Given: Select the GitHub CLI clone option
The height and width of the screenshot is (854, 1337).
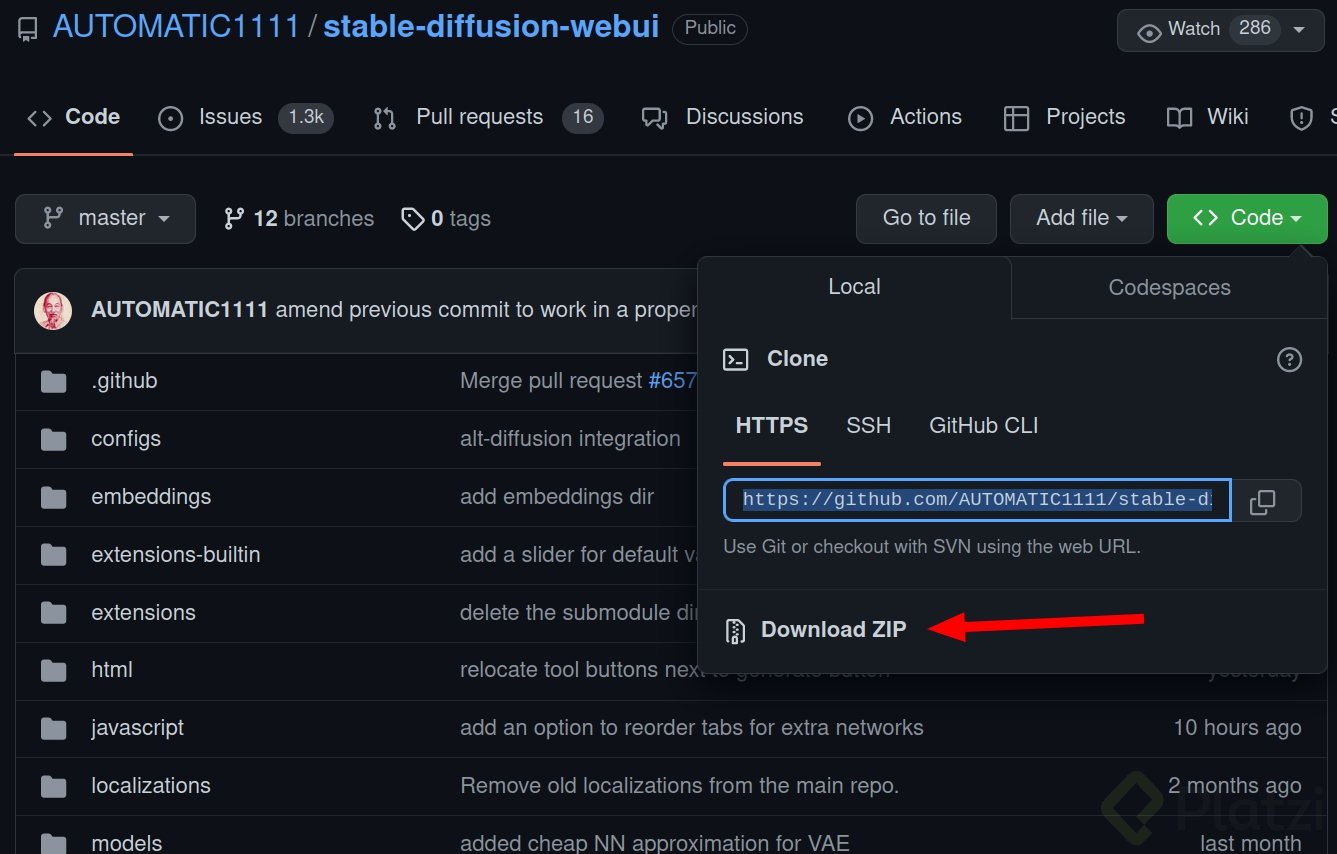Looking at the screenshot, I should [984, 426].
